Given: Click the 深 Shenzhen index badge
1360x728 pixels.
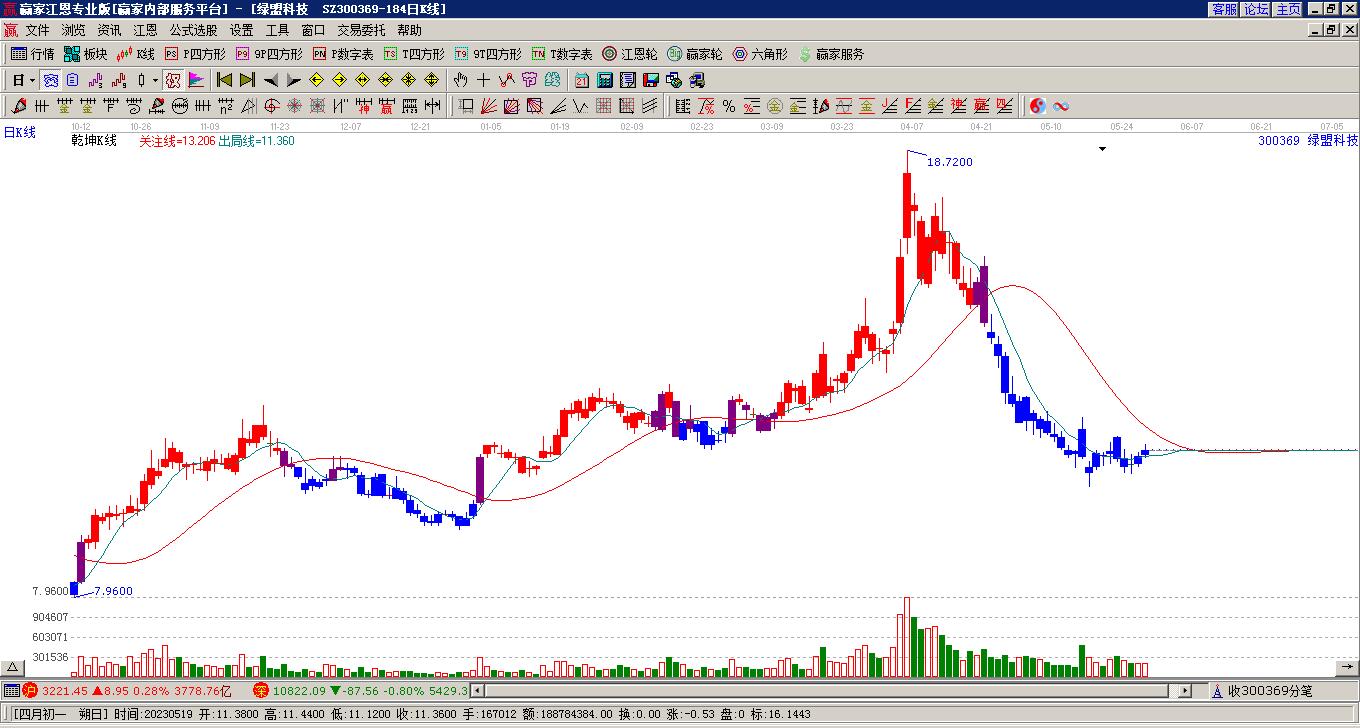Looking at the screenshot, I should (260, 691).
